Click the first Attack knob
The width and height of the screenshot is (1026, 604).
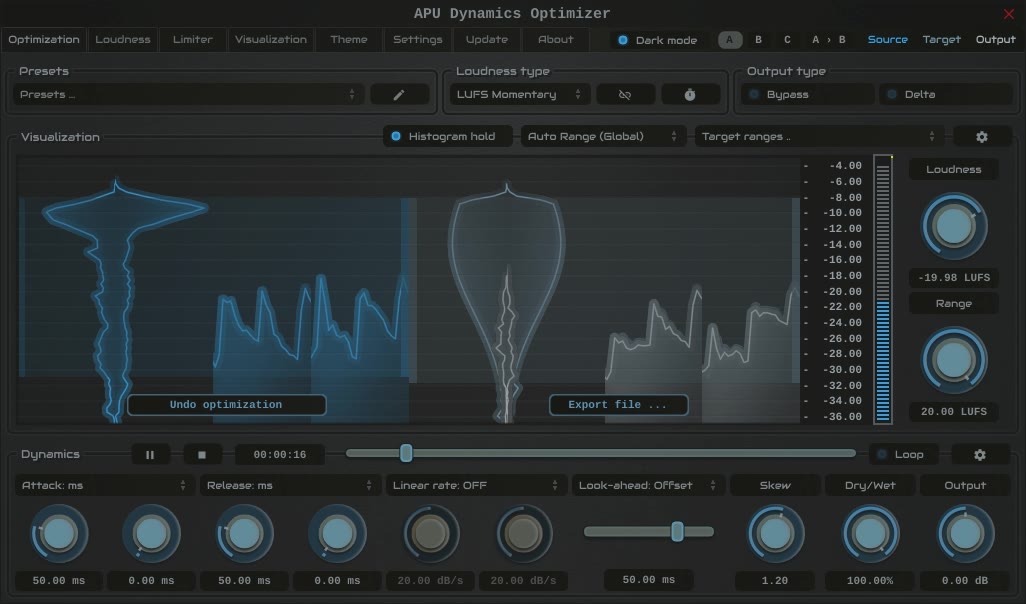coord(59,534)
